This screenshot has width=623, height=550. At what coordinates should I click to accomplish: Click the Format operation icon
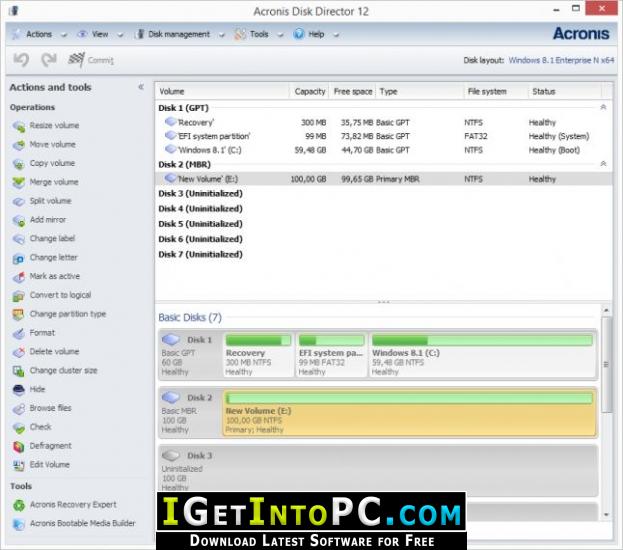tap(19, 333)
